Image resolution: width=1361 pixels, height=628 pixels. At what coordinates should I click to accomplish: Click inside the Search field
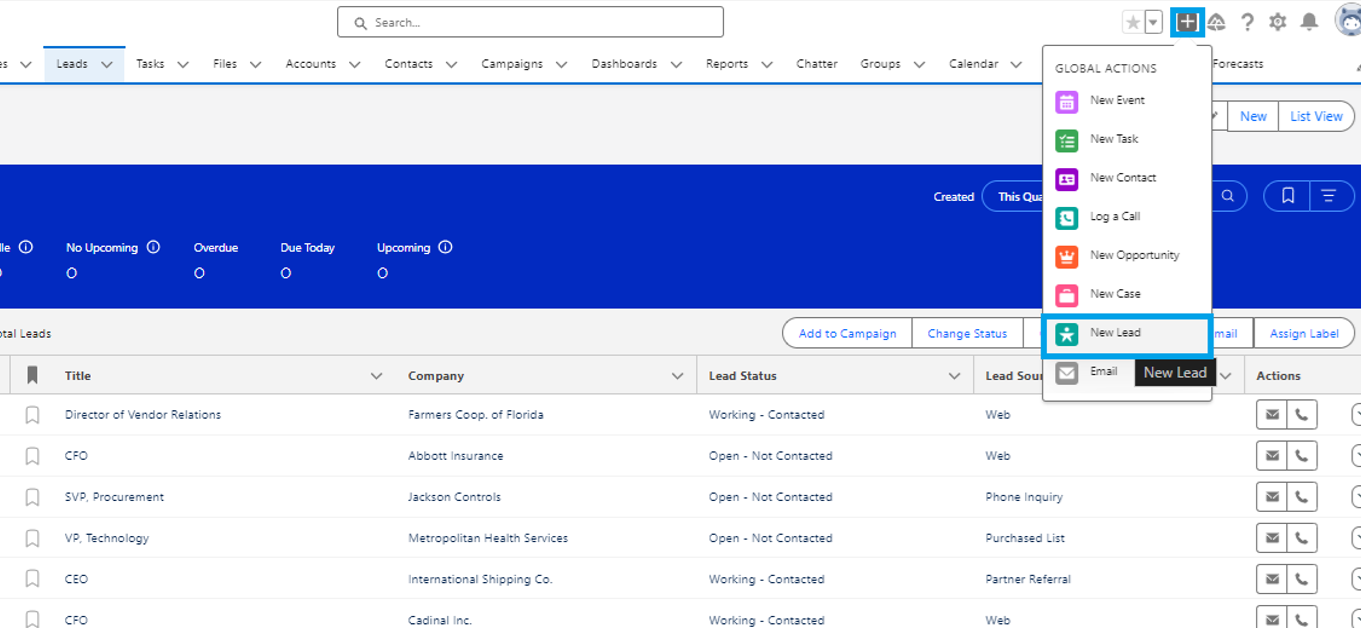pos(530,21)
